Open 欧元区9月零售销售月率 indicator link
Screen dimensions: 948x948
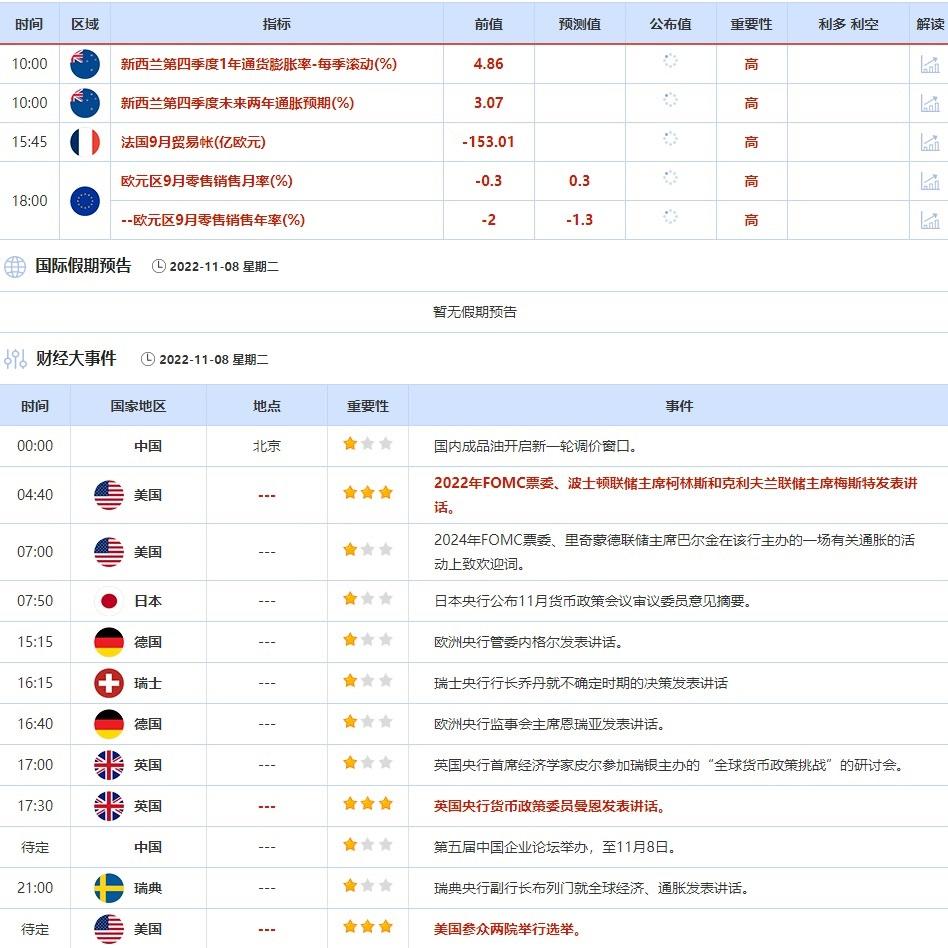[206, 181]
